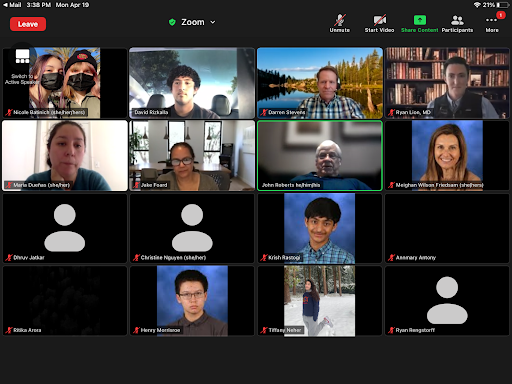Select Tiffany Nahar's photo tile
Image resolution: width=512 pixels, height=384 pixels.
point(320,301)
